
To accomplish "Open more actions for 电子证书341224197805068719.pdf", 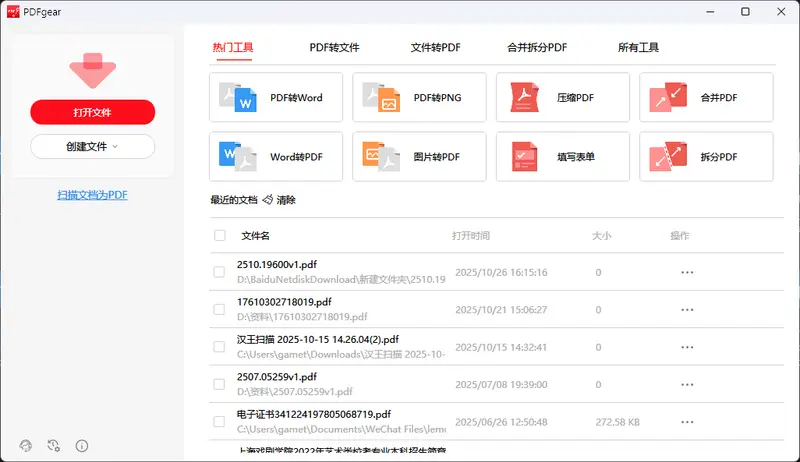I will pos(687,422).
